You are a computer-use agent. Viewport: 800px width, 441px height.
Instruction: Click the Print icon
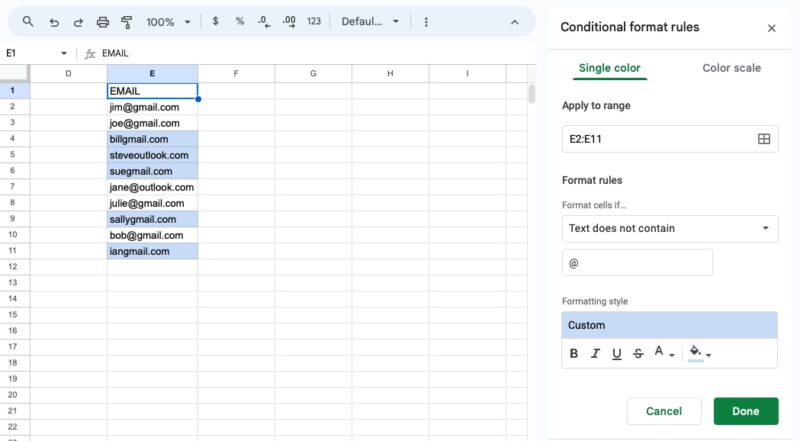(103, 22)
